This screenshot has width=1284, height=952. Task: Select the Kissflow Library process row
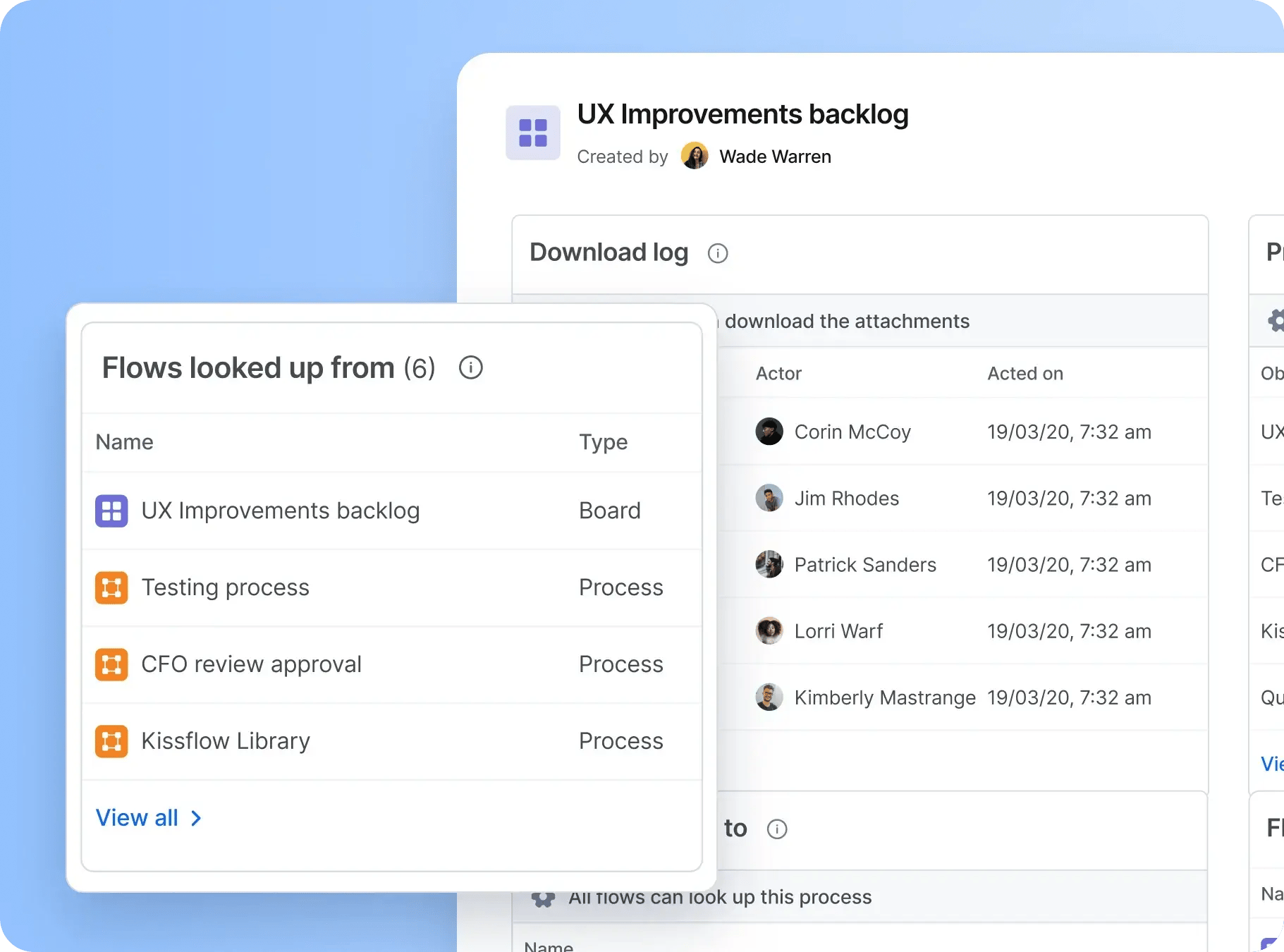tap(392, 742)
